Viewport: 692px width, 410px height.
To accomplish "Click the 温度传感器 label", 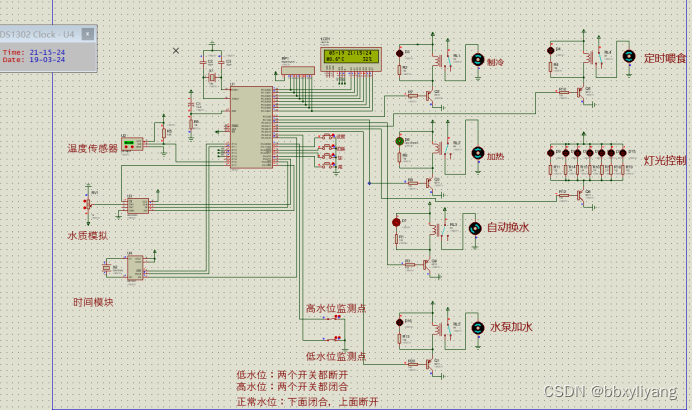I will pos(93,148).
